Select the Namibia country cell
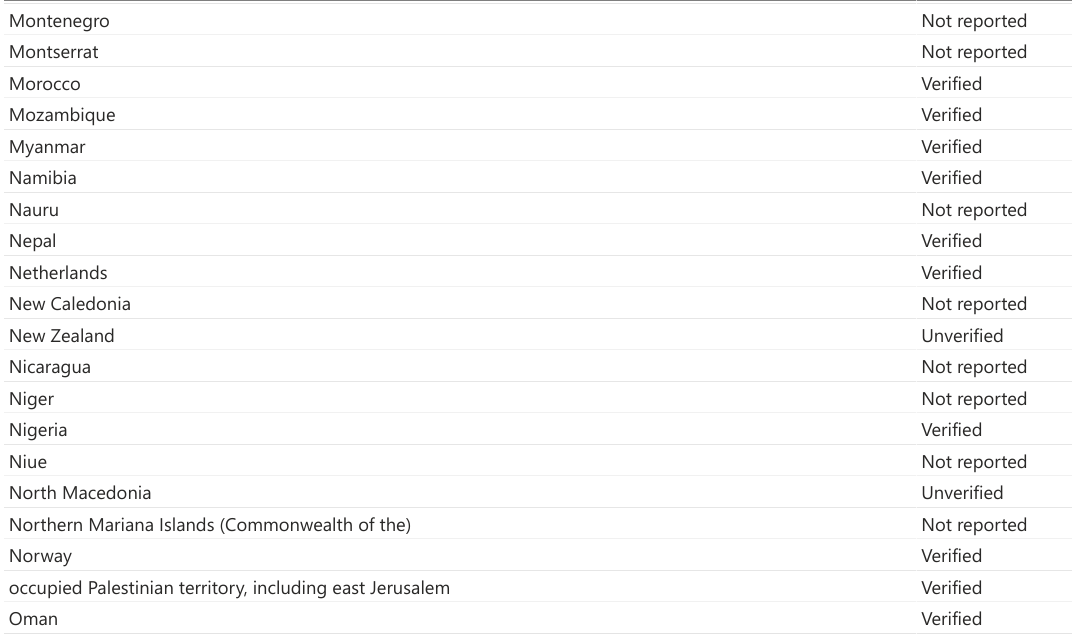Viewport: 1072px width, 638px height. click(43, 178)
